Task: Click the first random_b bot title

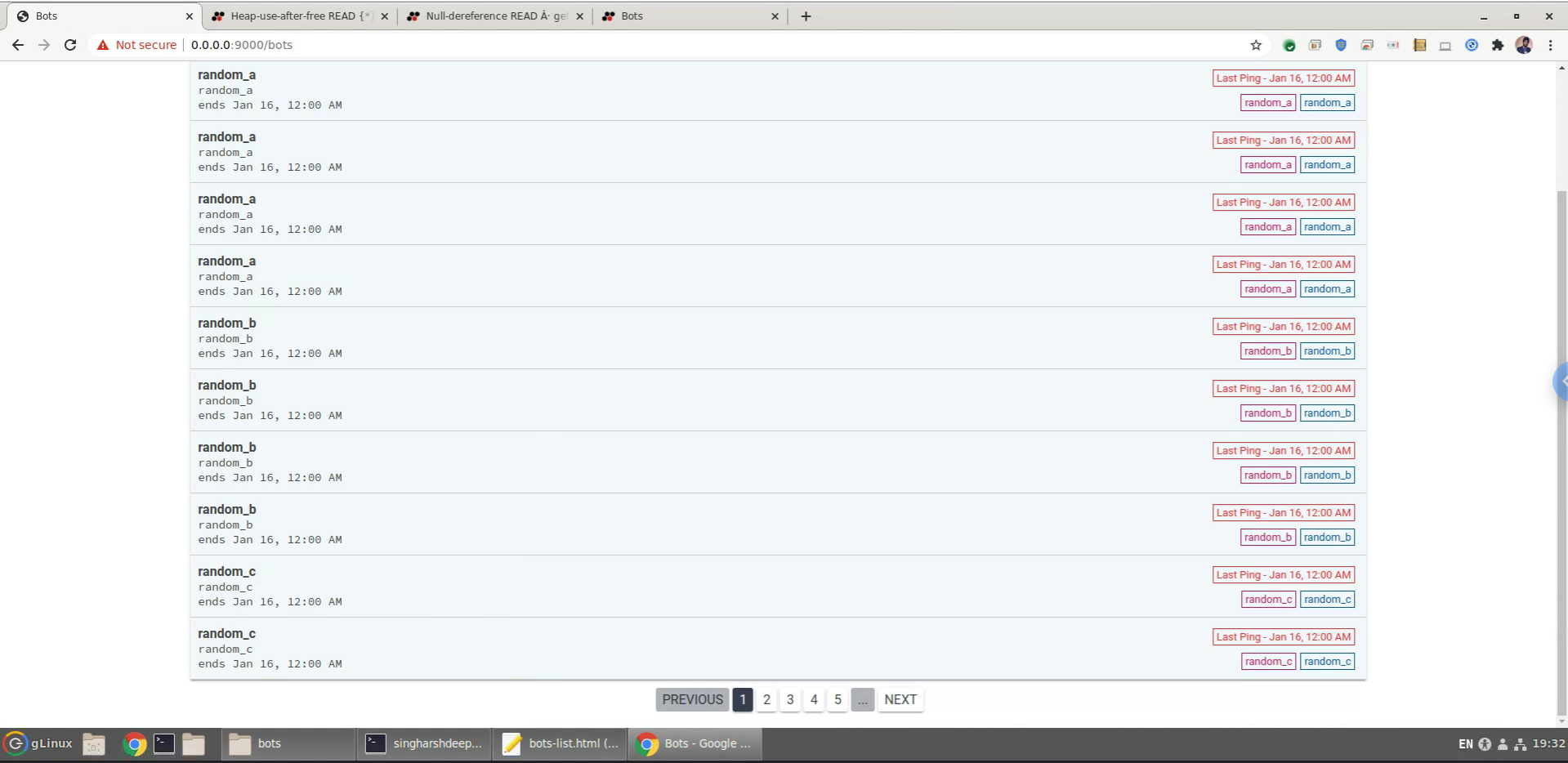Action: coord(226,323)
